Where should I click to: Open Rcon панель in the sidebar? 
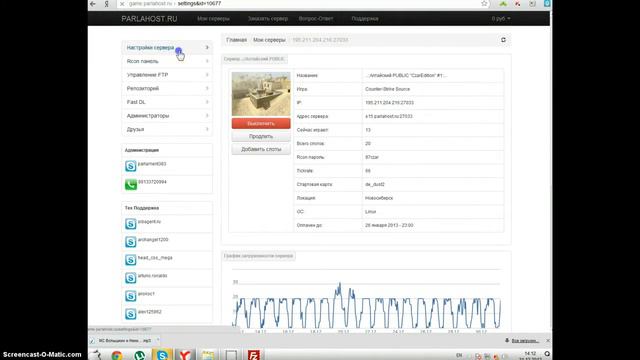167,61
